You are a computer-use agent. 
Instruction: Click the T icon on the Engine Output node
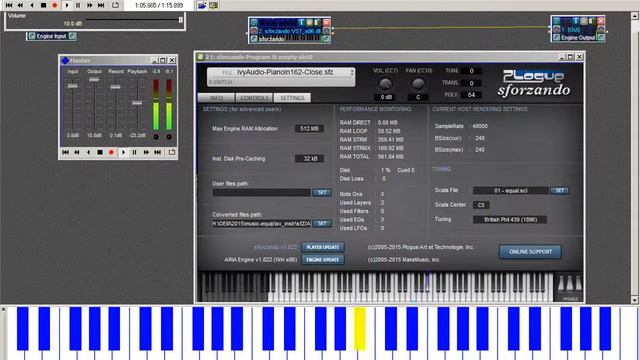(x=576, y=20)
